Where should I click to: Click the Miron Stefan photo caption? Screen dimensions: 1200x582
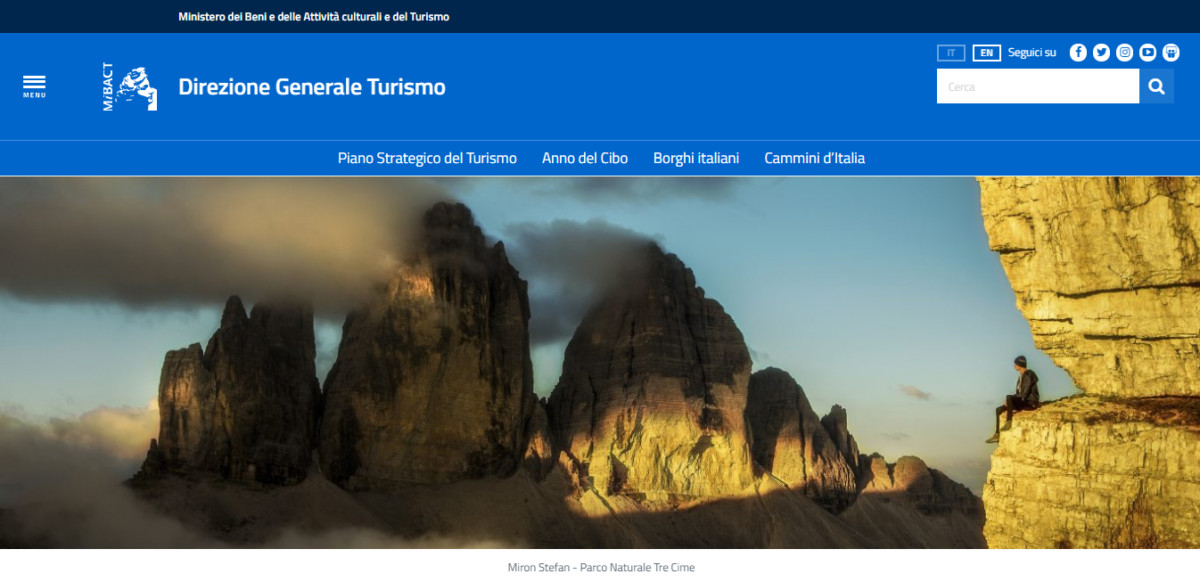coord(600,567)
